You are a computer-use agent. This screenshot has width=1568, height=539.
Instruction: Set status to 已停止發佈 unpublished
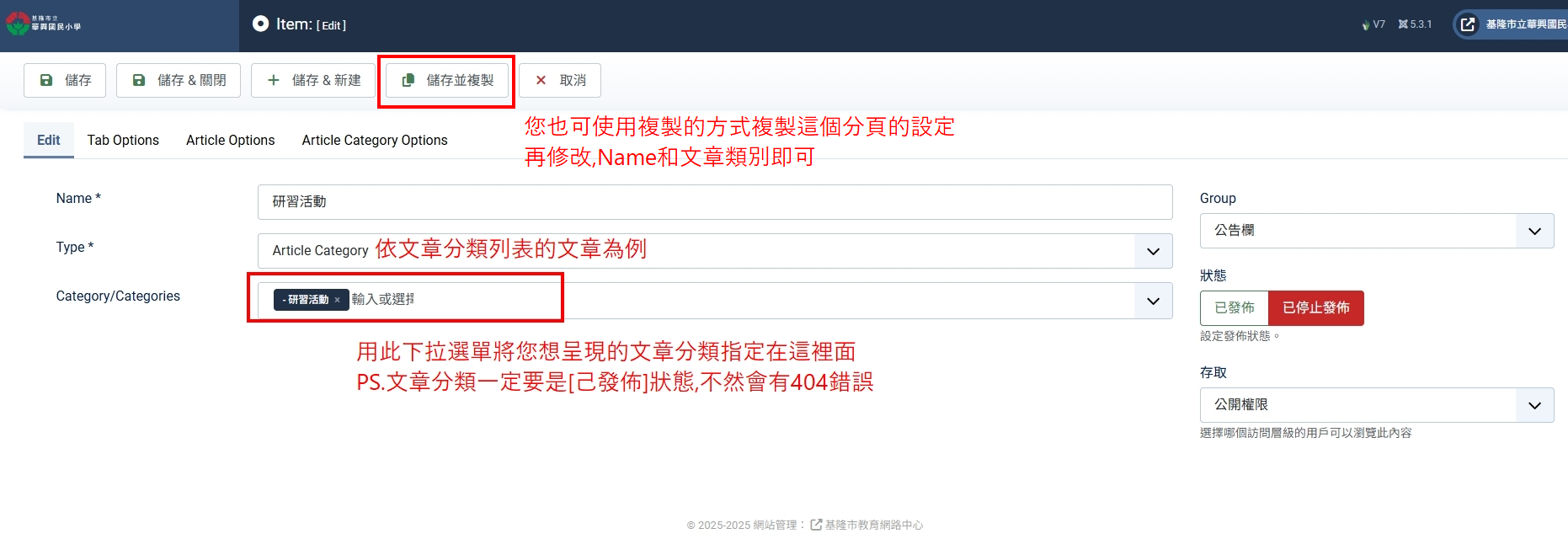(x=1315, y=307)
